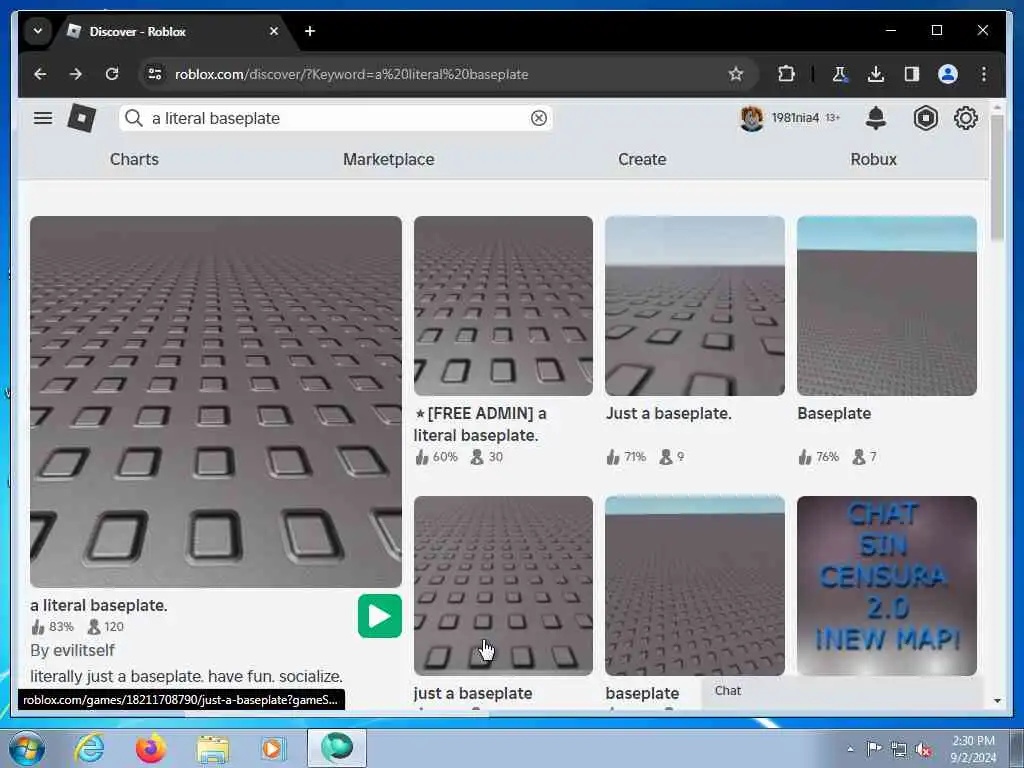1024x768 pixels.
Task: Open the Baseplate game thumbnail with blue sky
Action: click(x=887, y=306)
